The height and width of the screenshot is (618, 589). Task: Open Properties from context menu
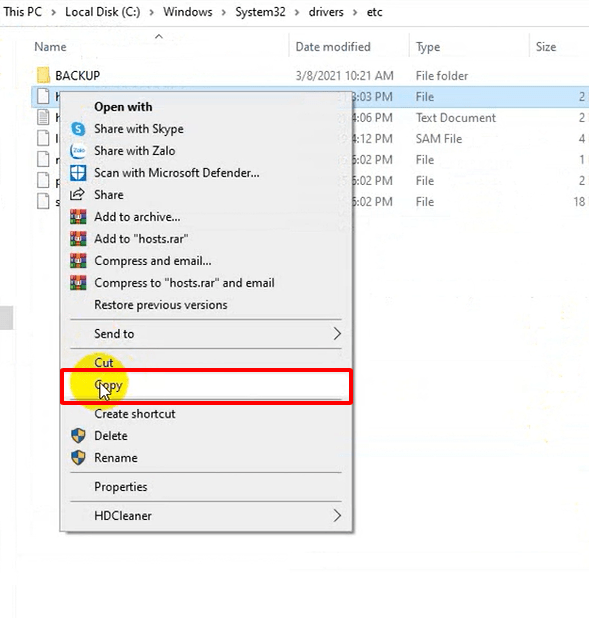point(206,487)
